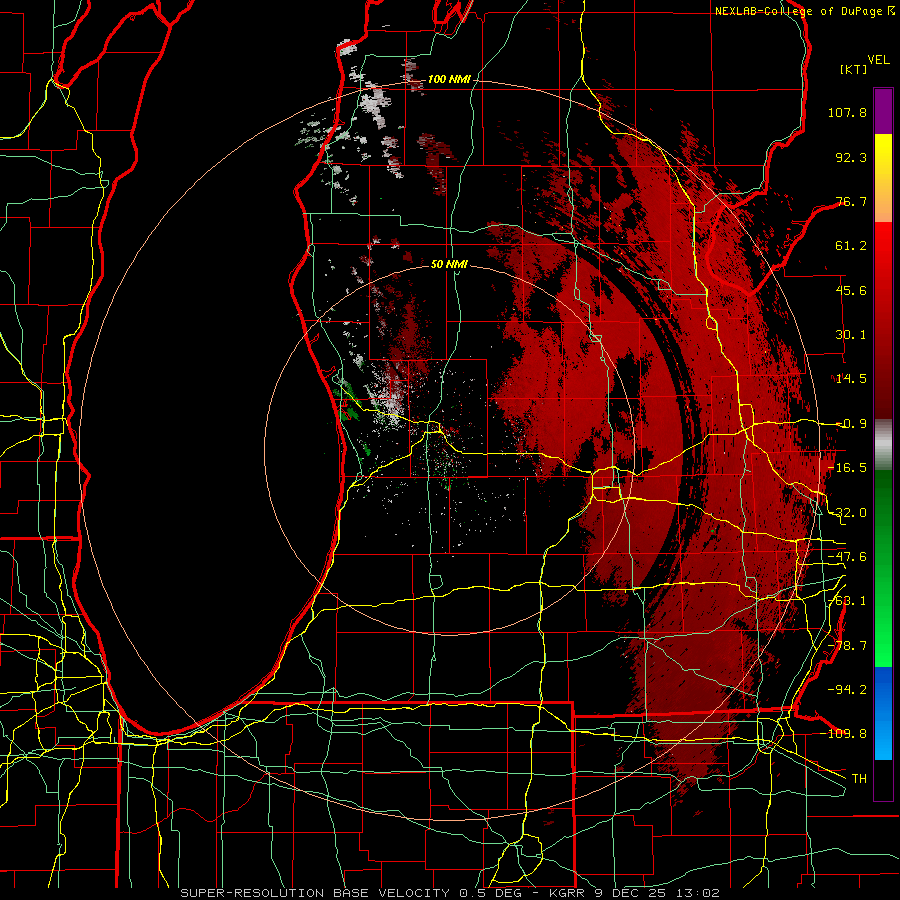Click the TH legend label
Viewport: 900px width, 900px height.
coord(859,778)
